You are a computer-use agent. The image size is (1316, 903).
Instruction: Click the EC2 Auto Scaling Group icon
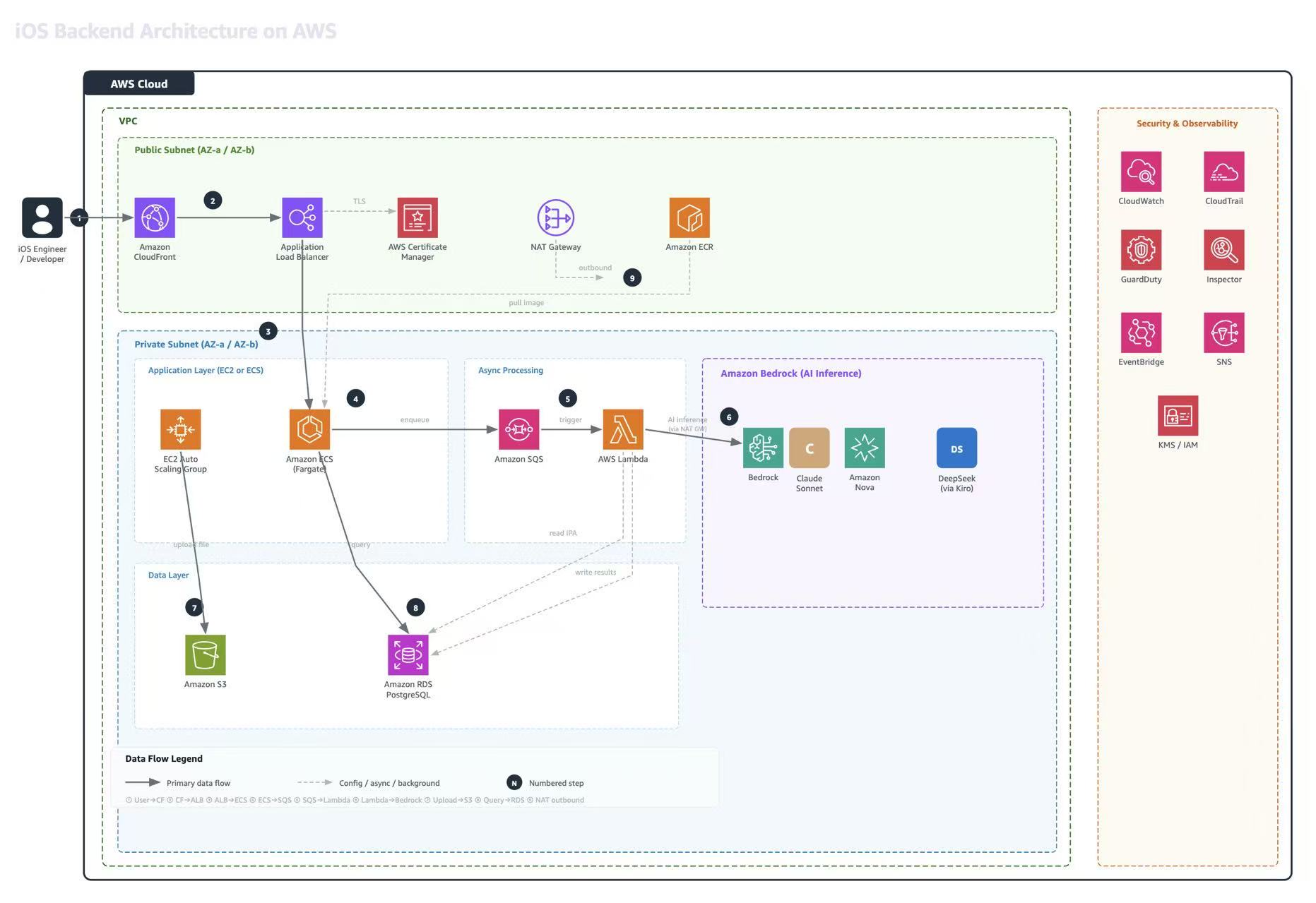(181, 429)
